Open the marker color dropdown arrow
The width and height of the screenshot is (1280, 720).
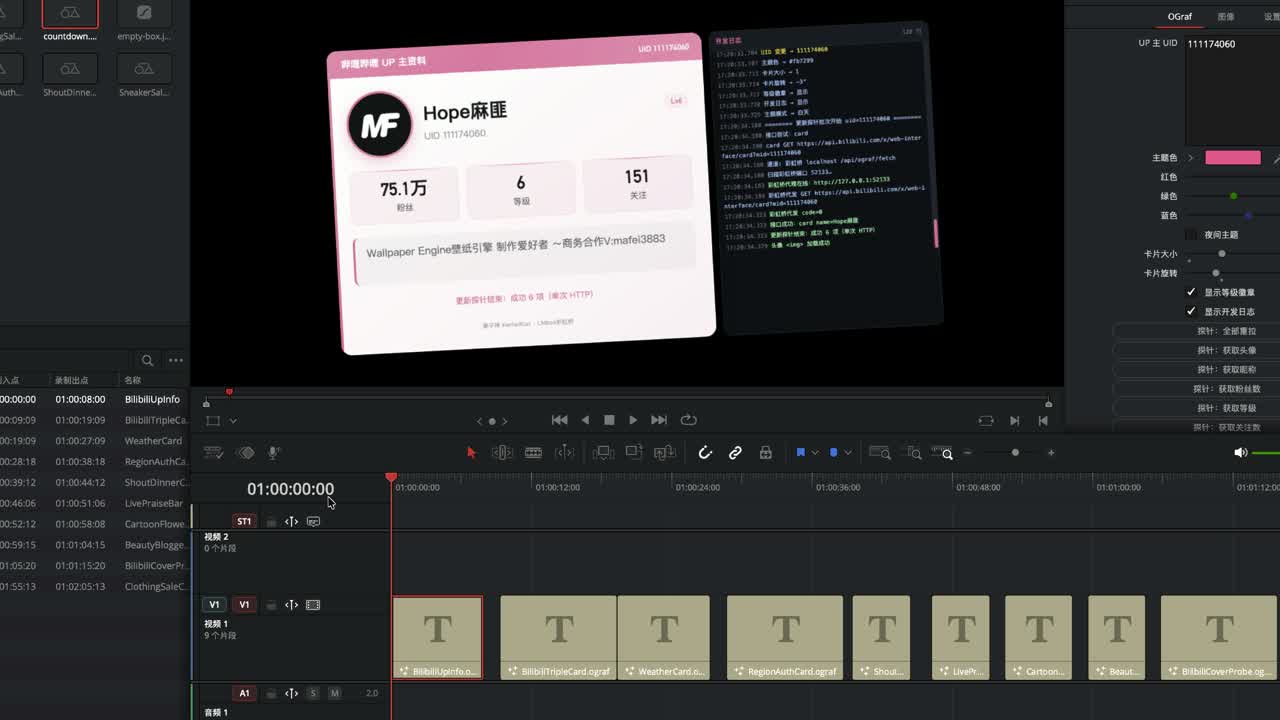(847, 453)
